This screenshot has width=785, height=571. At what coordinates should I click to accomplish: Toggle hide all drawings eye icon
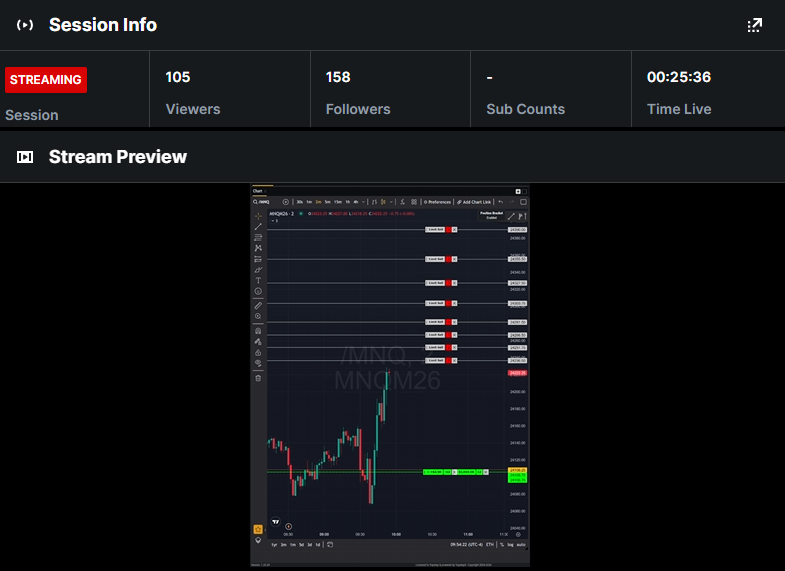[258, 363]
